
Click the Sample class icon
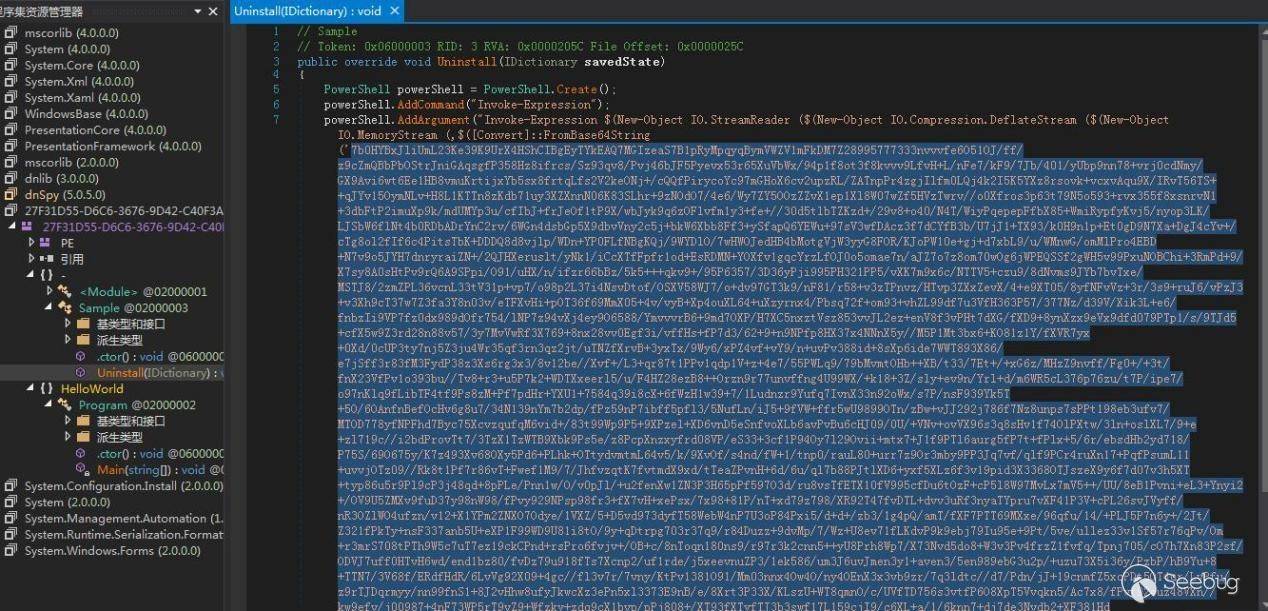[x=66, y=308]
